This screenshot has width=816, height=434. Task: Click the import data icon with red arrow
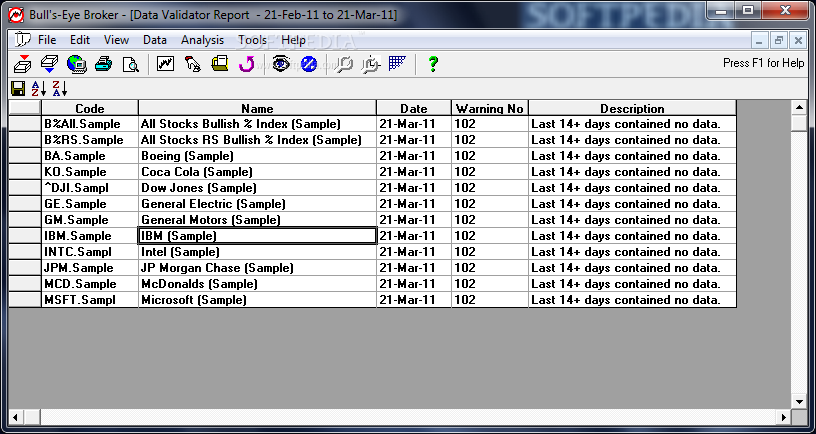pyautogui.click(x=22, y=64)
